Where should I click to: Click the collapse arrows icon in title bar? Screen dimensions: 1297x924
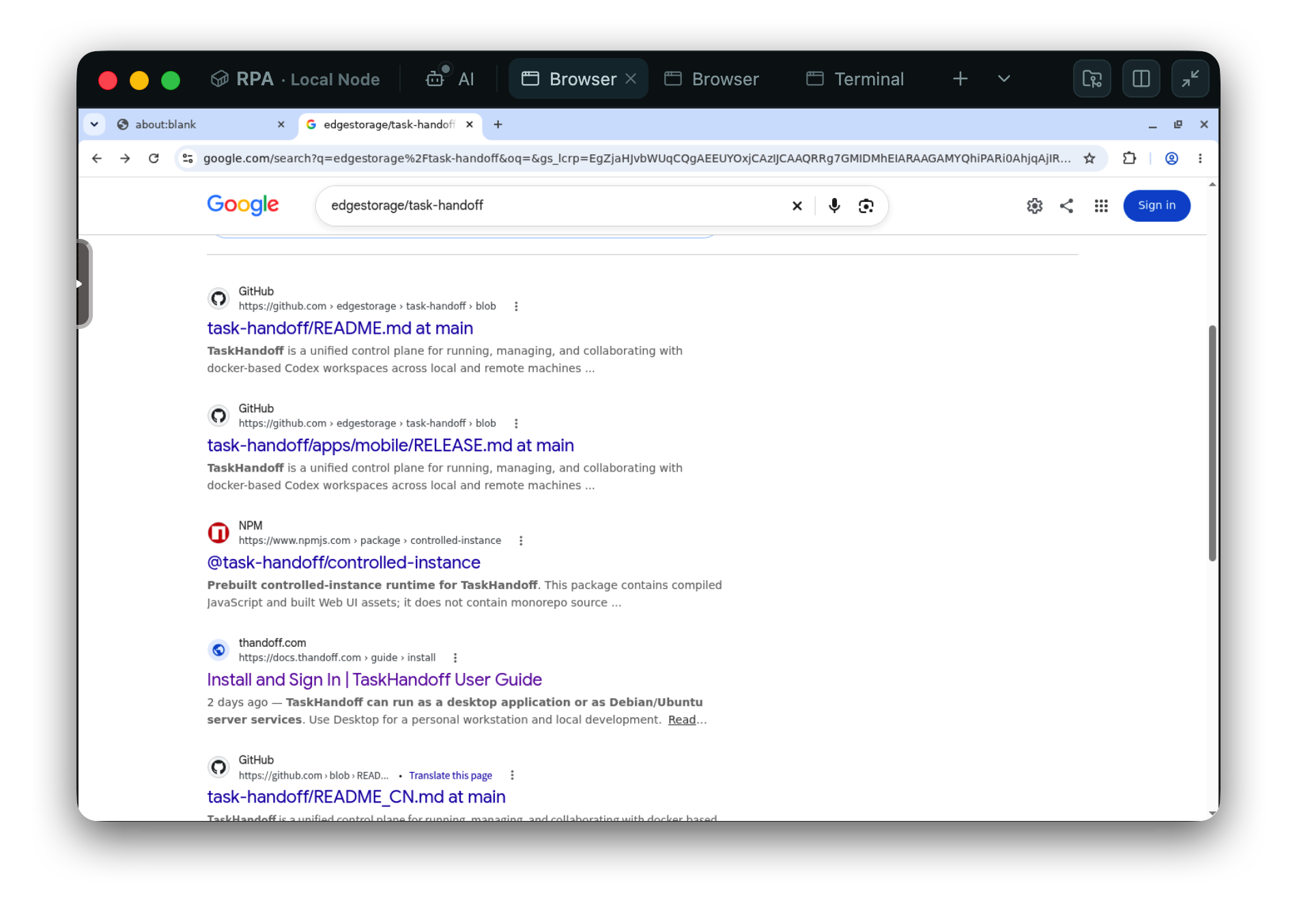coord(1191,78)
